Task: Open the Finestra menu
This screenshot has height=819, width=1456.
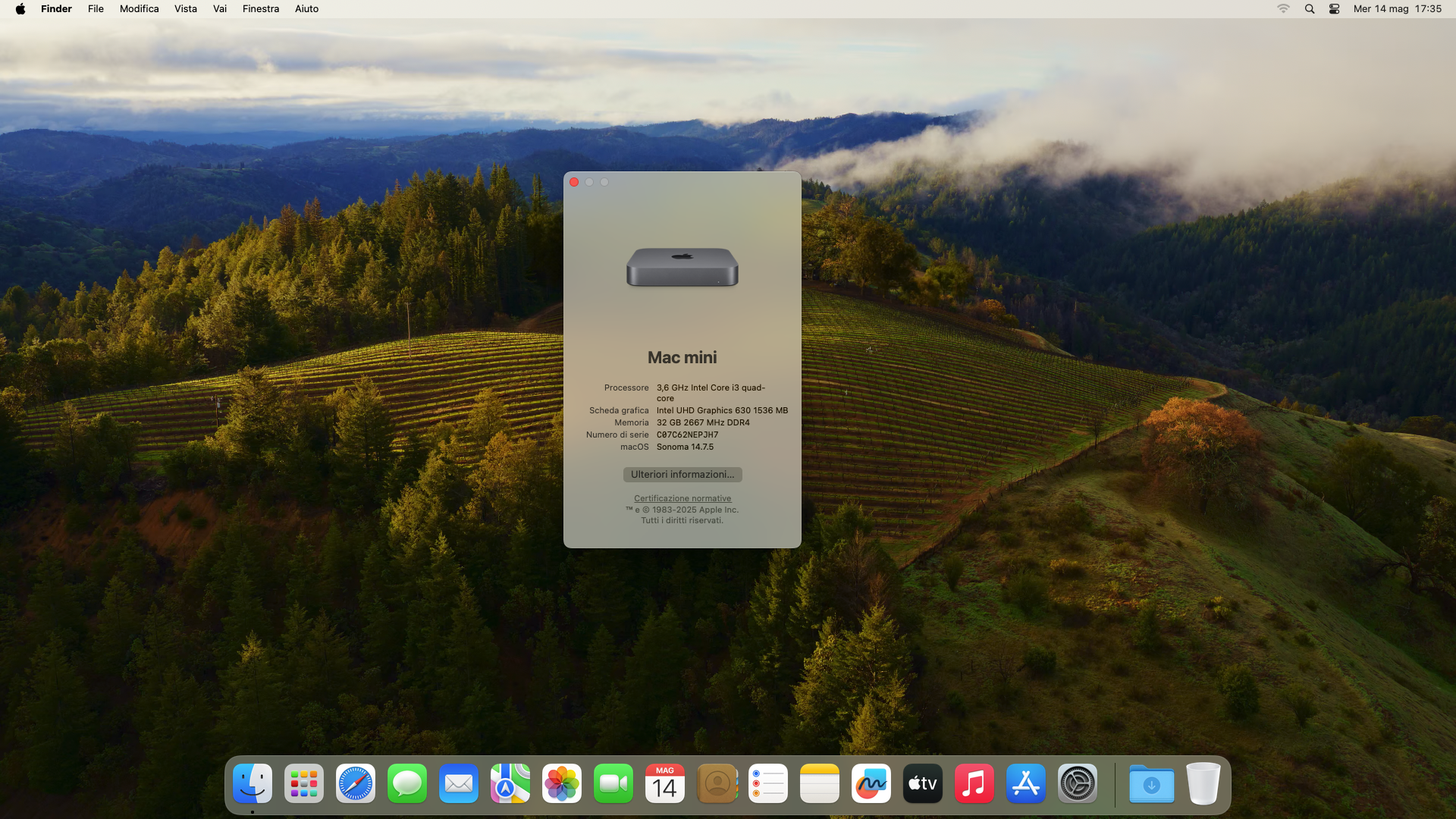Action: pyautogui.click(x=261, y=9)
